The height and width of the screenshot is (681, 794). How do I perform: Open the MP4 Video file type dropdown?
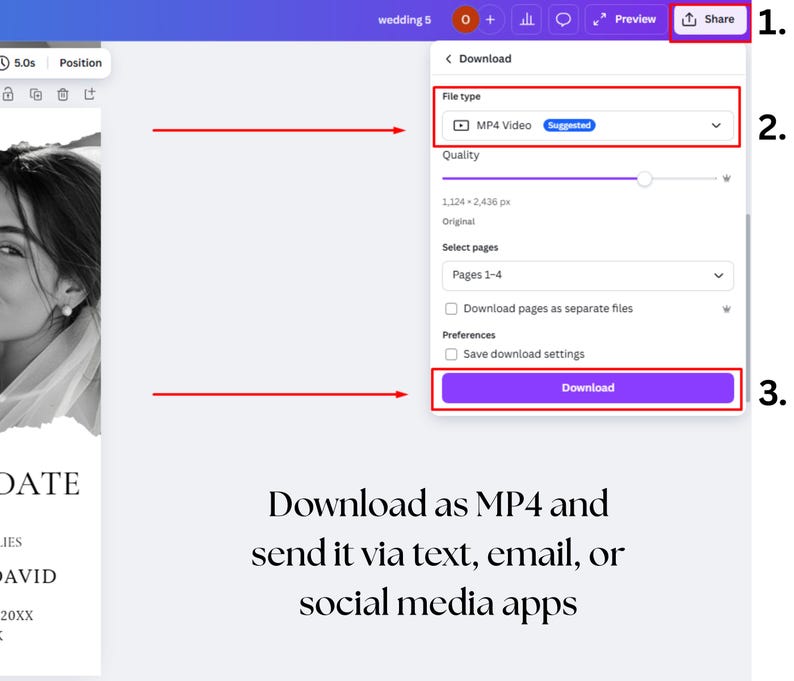click(587, 125)
